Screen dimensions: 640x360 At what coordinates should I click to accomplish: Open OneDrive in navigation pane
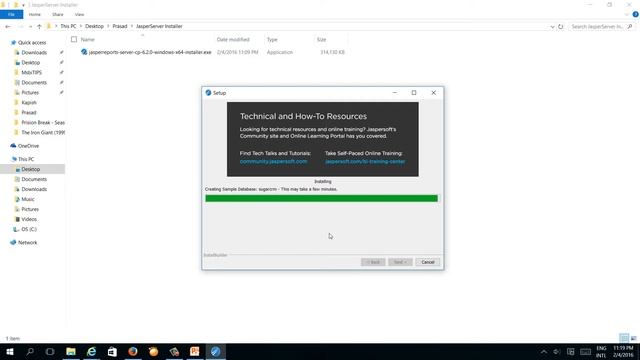pyautogui.click(x=28, y=146)
